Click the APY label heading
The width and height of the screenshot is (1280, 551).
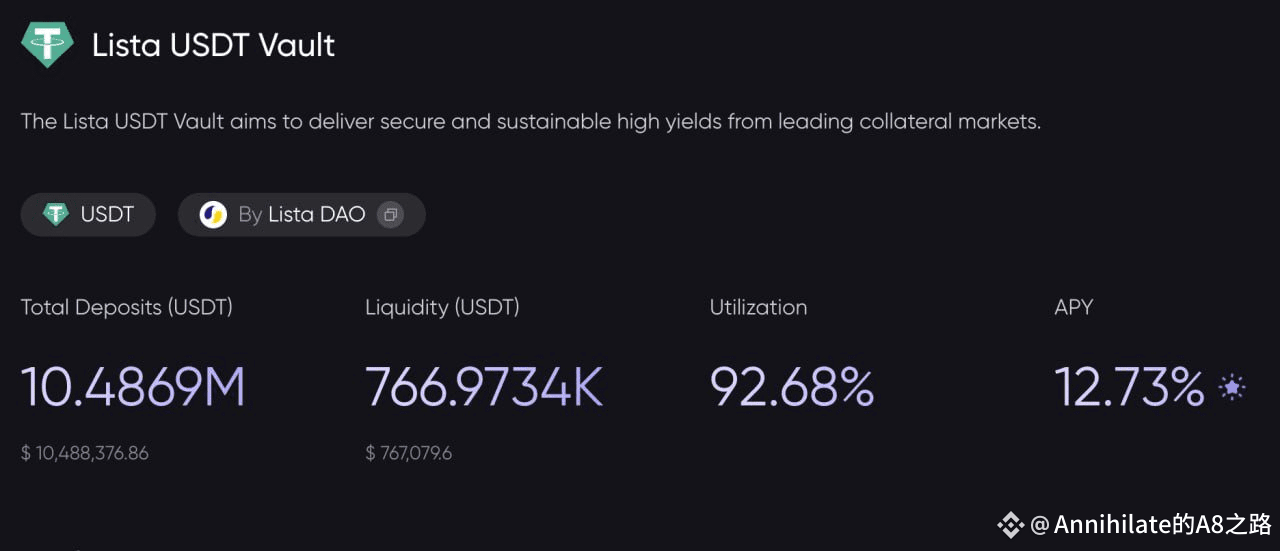click(x=1074, y=307)
